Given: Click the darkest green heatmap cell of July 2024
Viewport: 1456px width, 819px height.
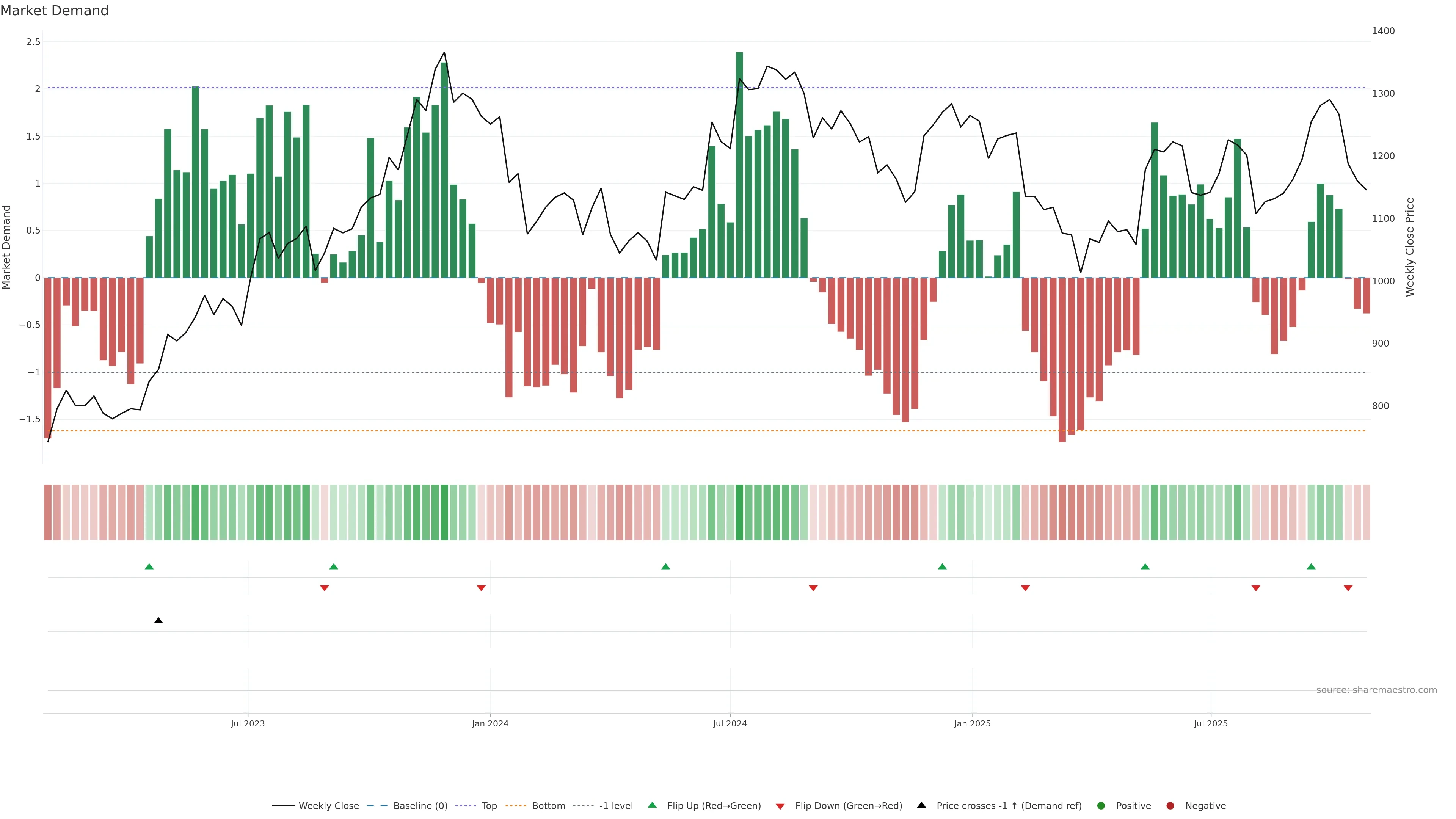Looking at the screenshot, I should point(739,512).
